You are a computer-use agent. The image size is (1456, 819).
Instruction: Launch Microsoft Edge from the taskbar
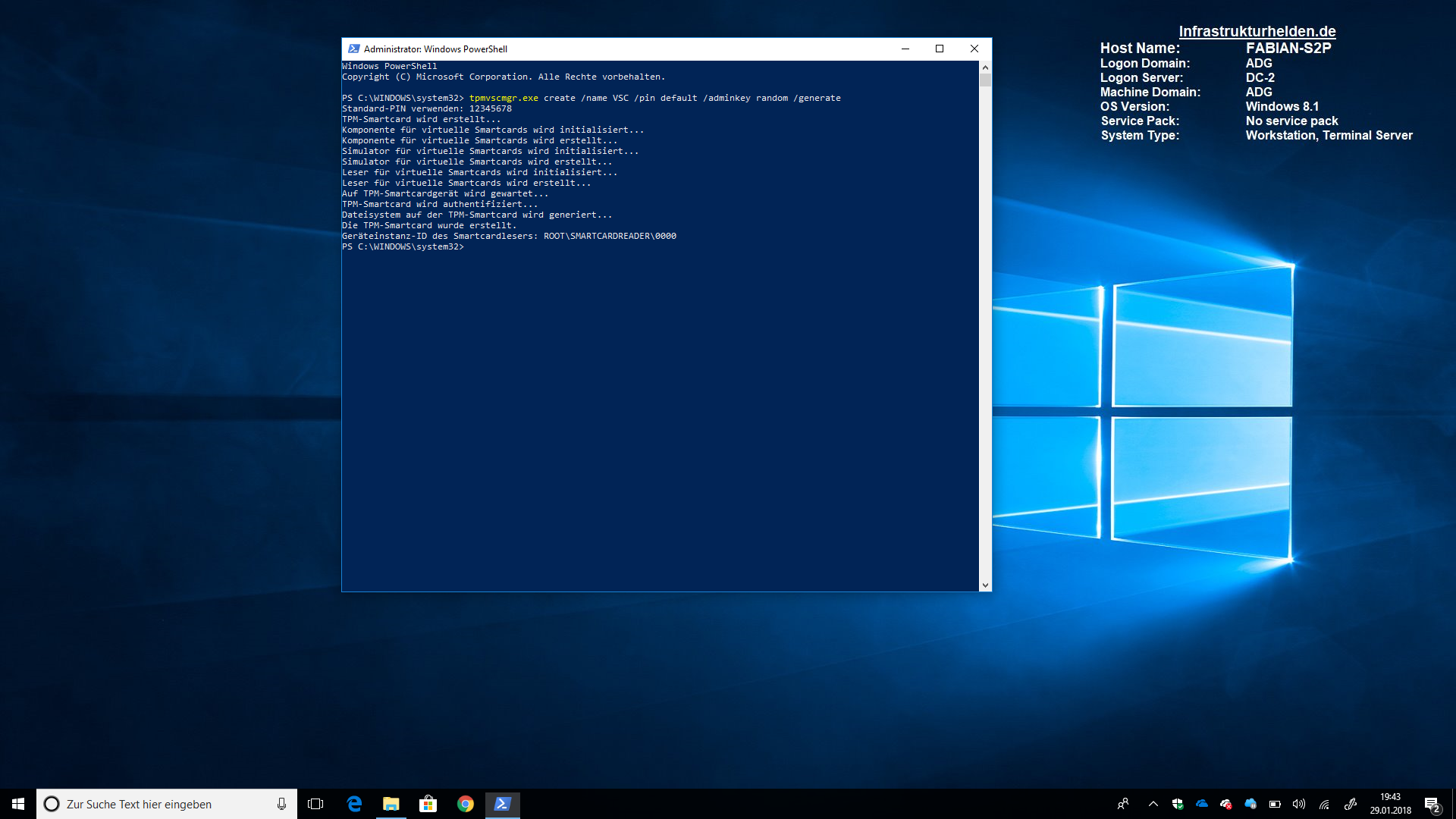tap(354, 804)
